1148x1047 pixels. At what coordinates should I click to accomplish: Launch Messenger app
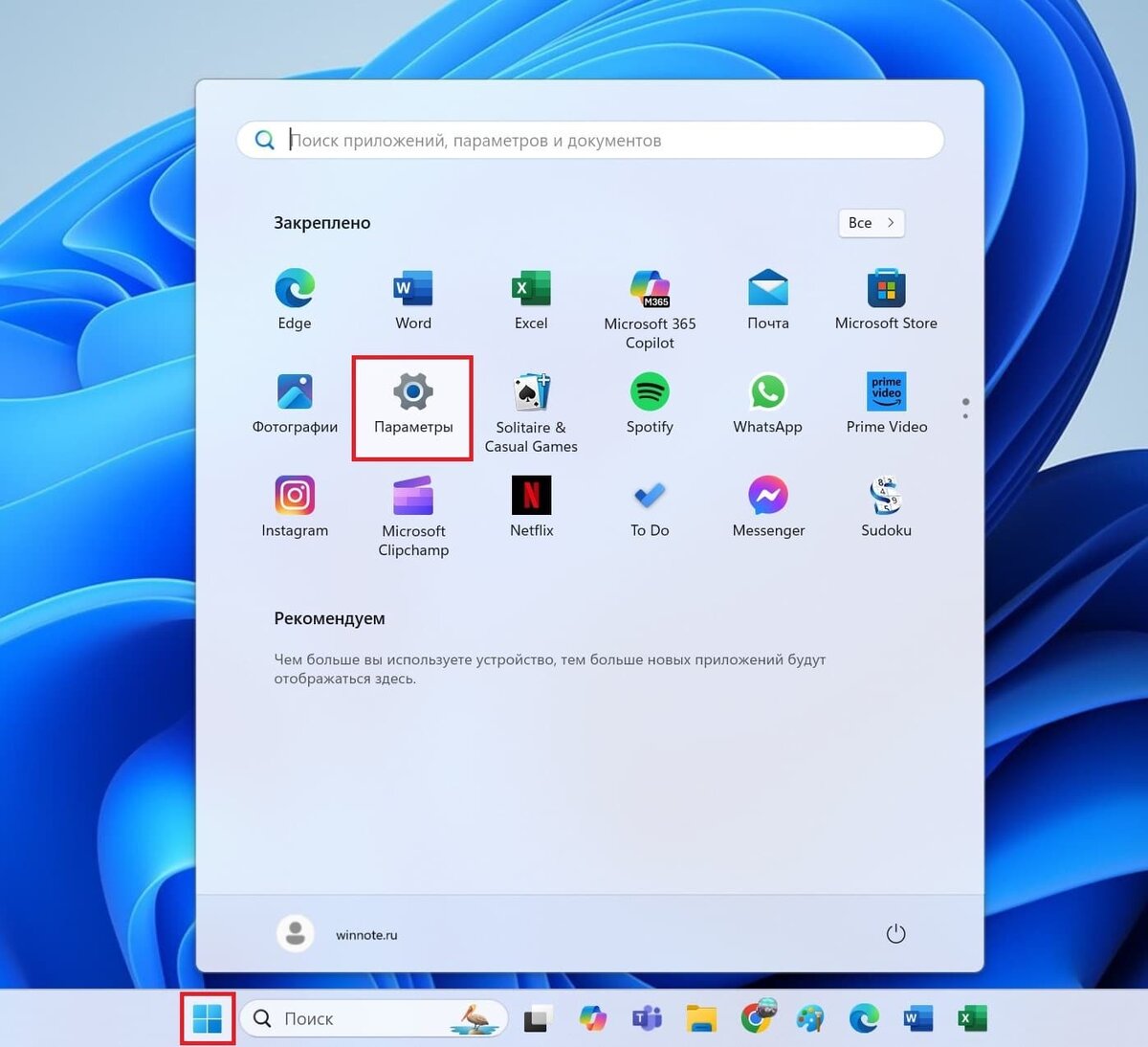point(768,506)
